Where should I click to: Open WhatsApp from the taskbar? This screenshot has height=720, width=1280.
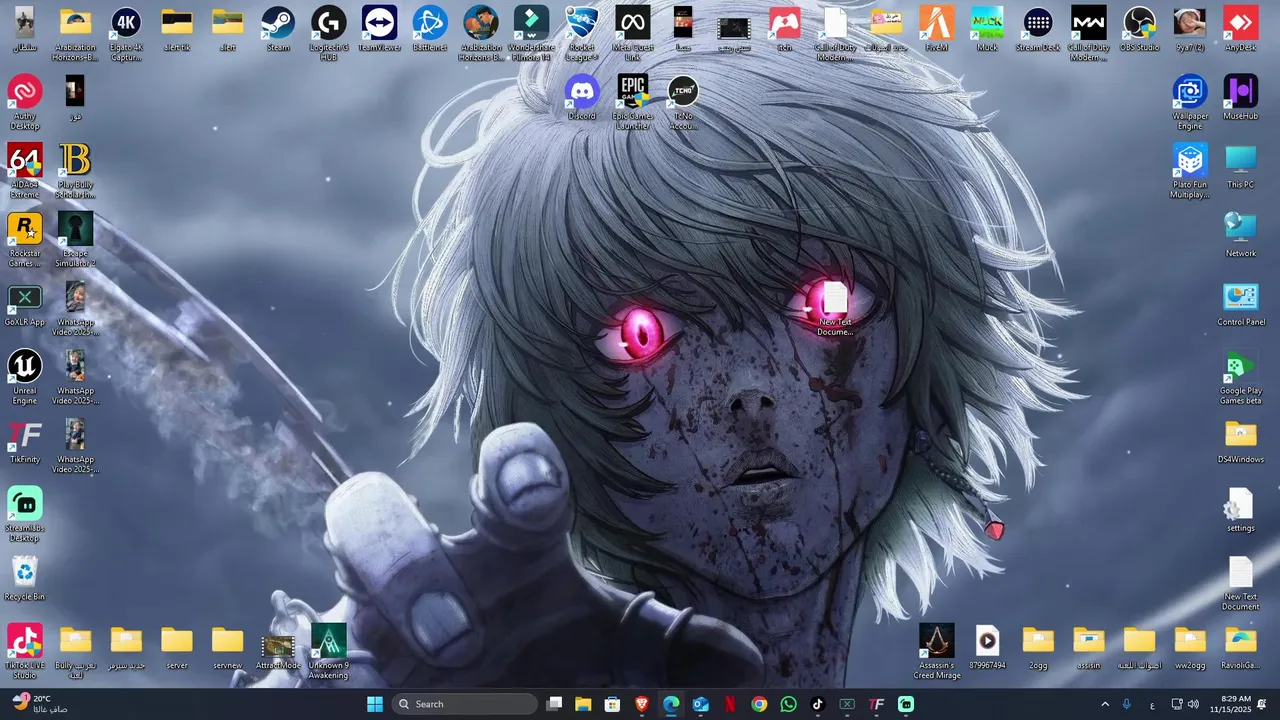click(789, 704)
